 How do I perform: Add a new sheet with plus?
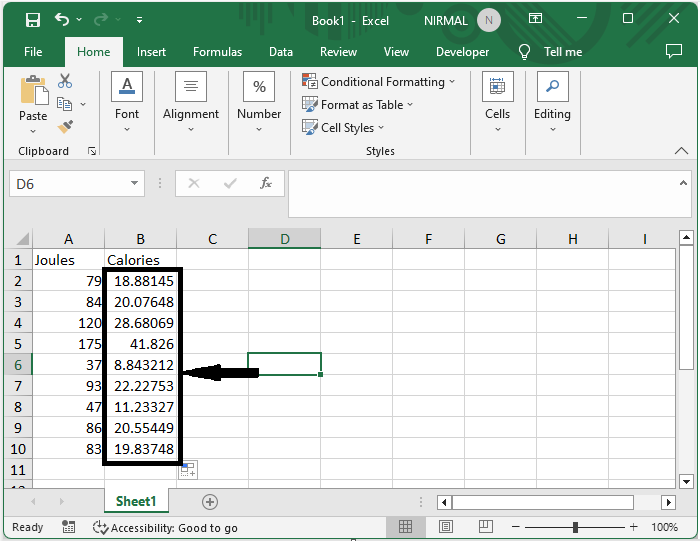209,502
